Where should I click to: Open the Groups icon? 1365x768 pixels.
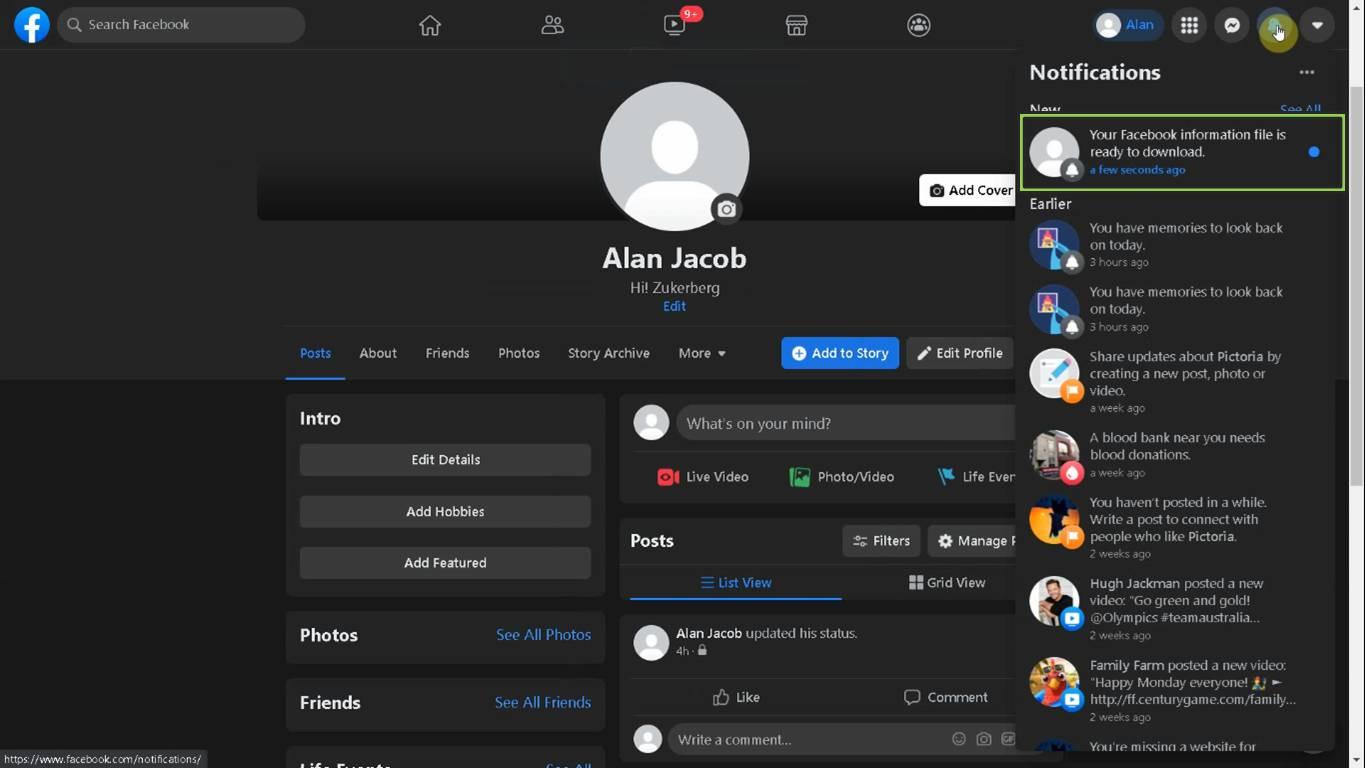tap(919, 25)
